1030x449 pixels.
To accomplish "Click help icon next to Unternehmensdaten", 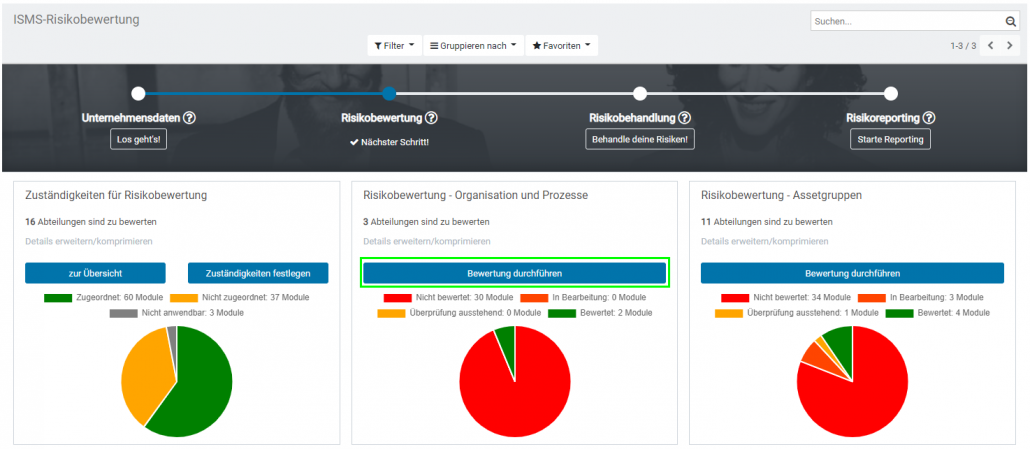I will click(x=189, y=118).
